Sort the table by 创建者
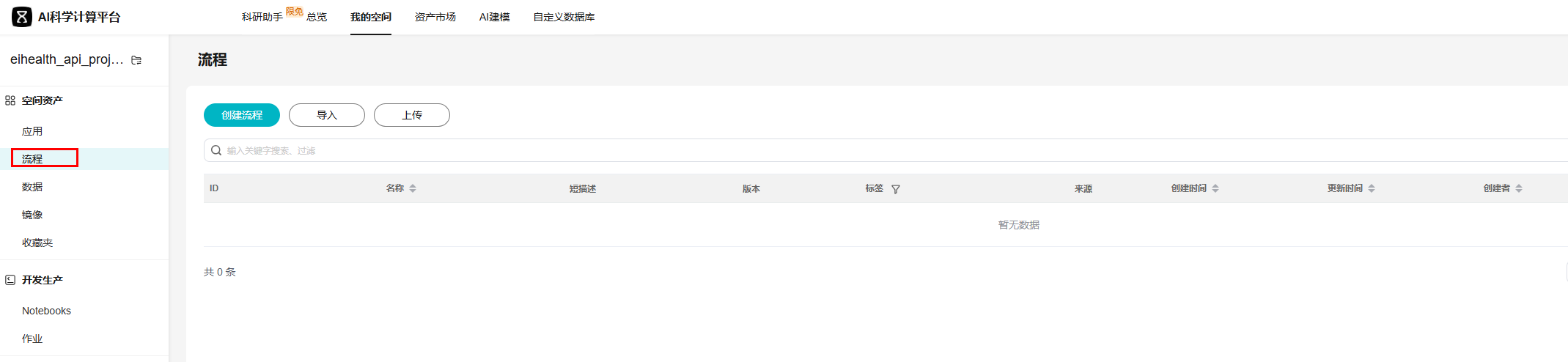 (x=1519, y=188)
